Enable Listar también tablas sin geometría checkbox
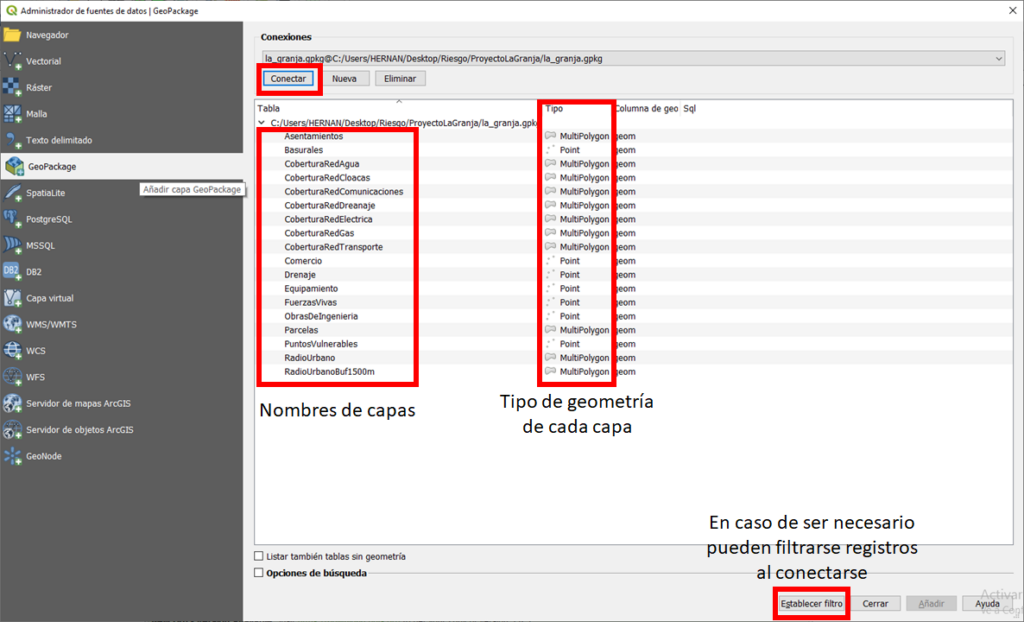 coord(259,556)
